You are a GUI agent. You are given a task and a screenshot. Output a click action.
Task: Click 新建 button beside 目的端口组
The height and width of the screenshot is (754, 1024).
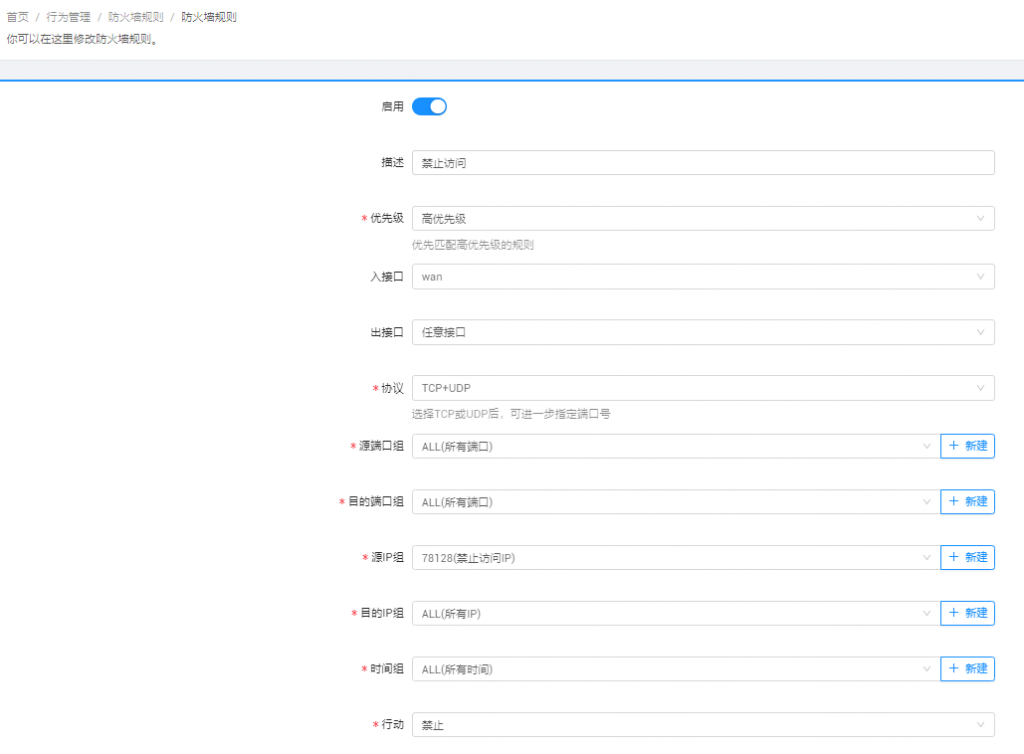click(967, 502)
